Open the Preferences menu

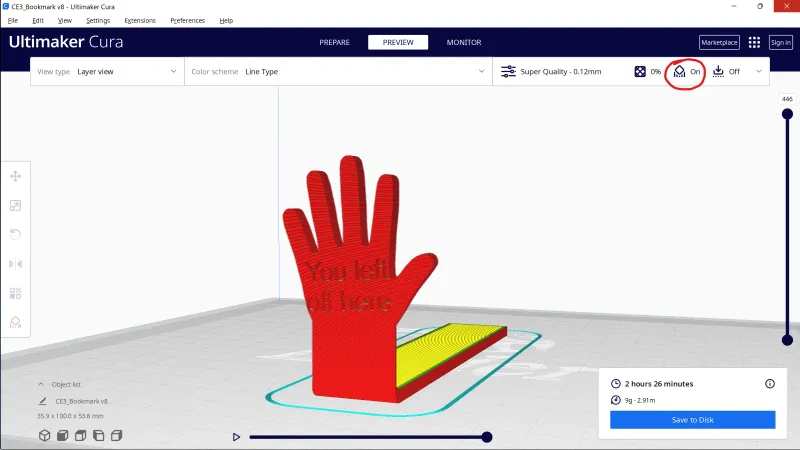[187, 20]
